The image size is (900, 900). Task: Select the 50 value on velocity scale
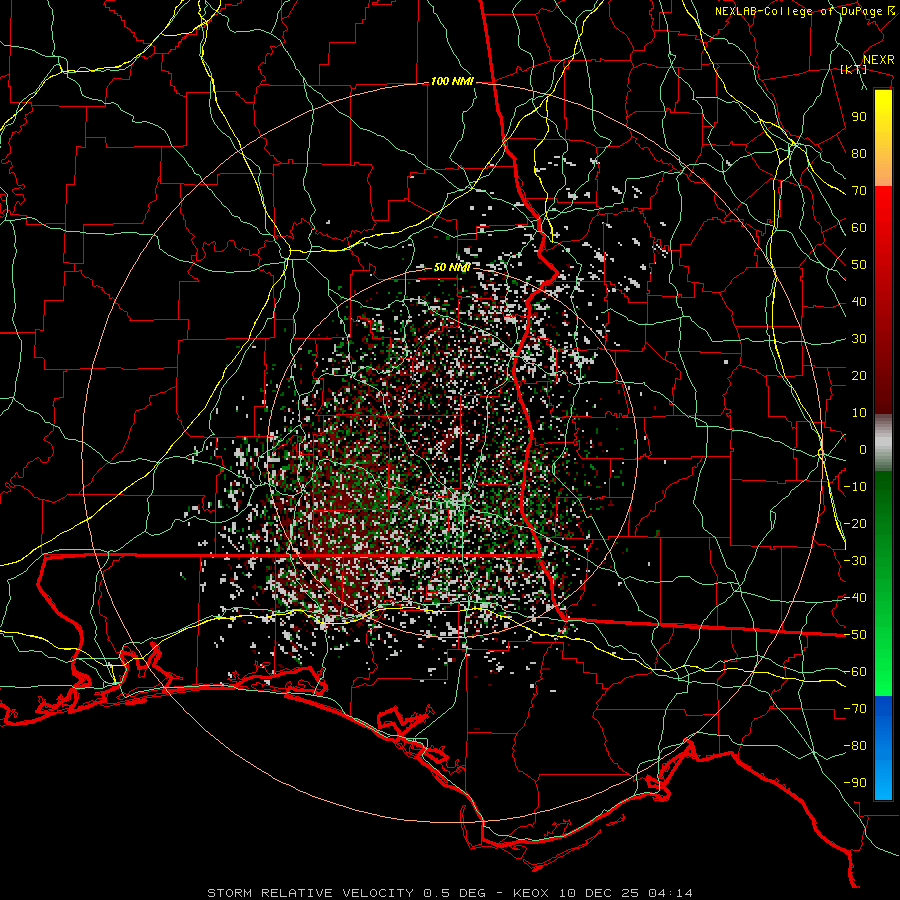pos(859,265)
